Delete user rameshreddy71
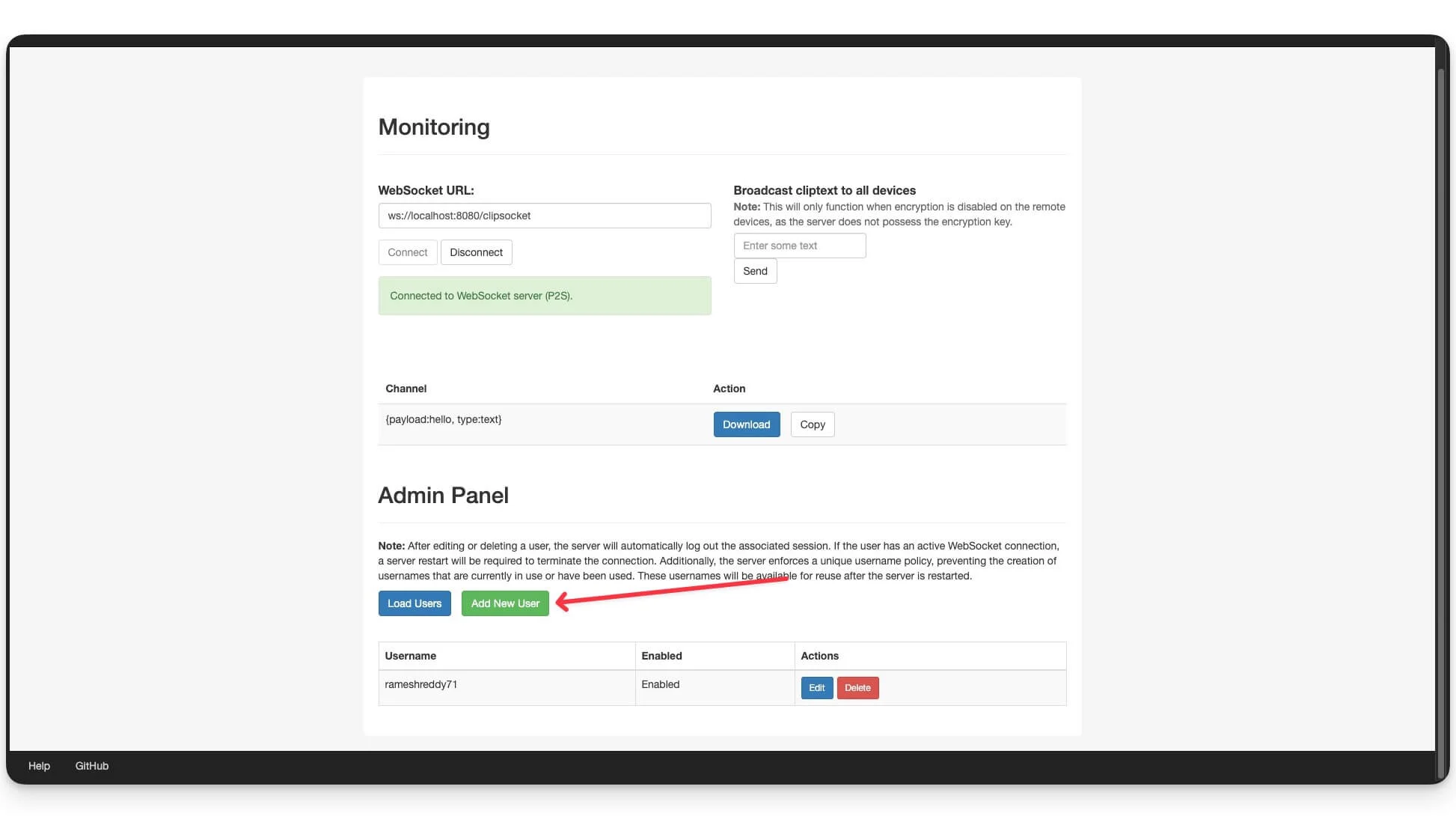This screenshot has width=1456, height=819. click(857, 688)
